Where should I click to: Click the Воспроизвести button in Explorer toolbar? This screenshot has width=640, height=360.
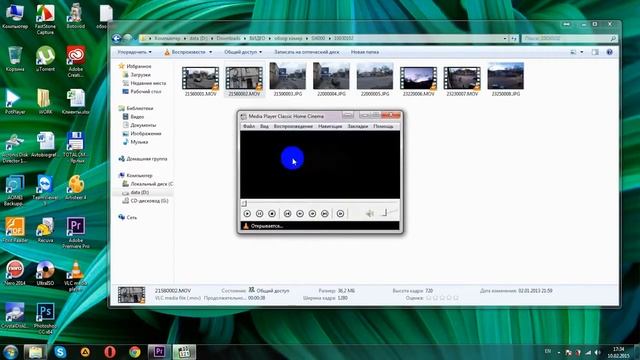pyautogui.click(x=185, y=52)
